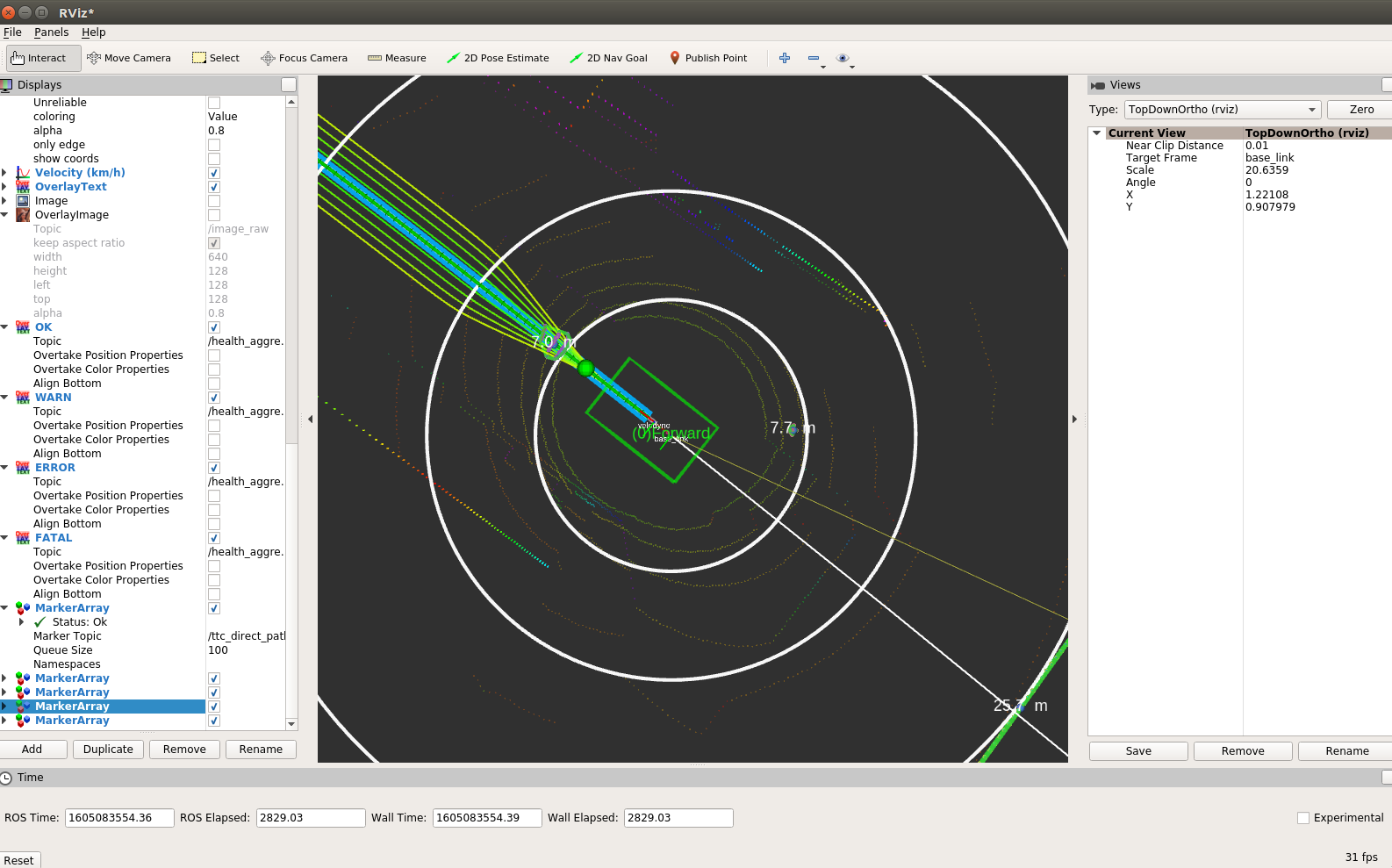Screen dimensions: 1392x868
Task: Click the Wall Elapsed input field
Action: pyautogui.click(x=678, y=818)
